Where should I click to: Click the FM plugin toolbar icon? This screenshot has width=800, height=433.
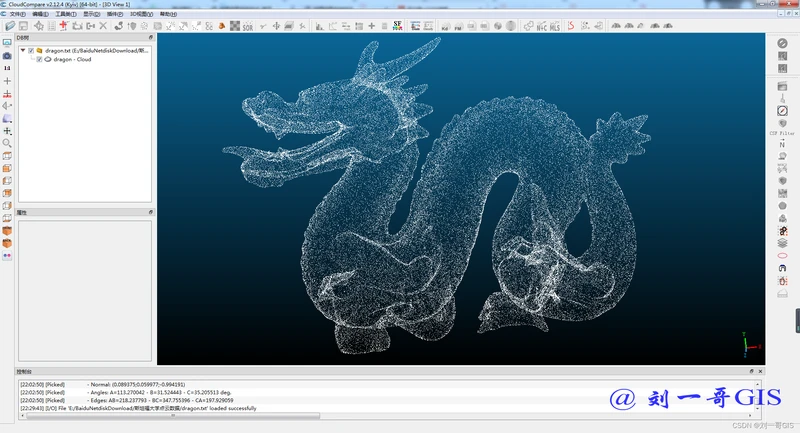point(459,27)
